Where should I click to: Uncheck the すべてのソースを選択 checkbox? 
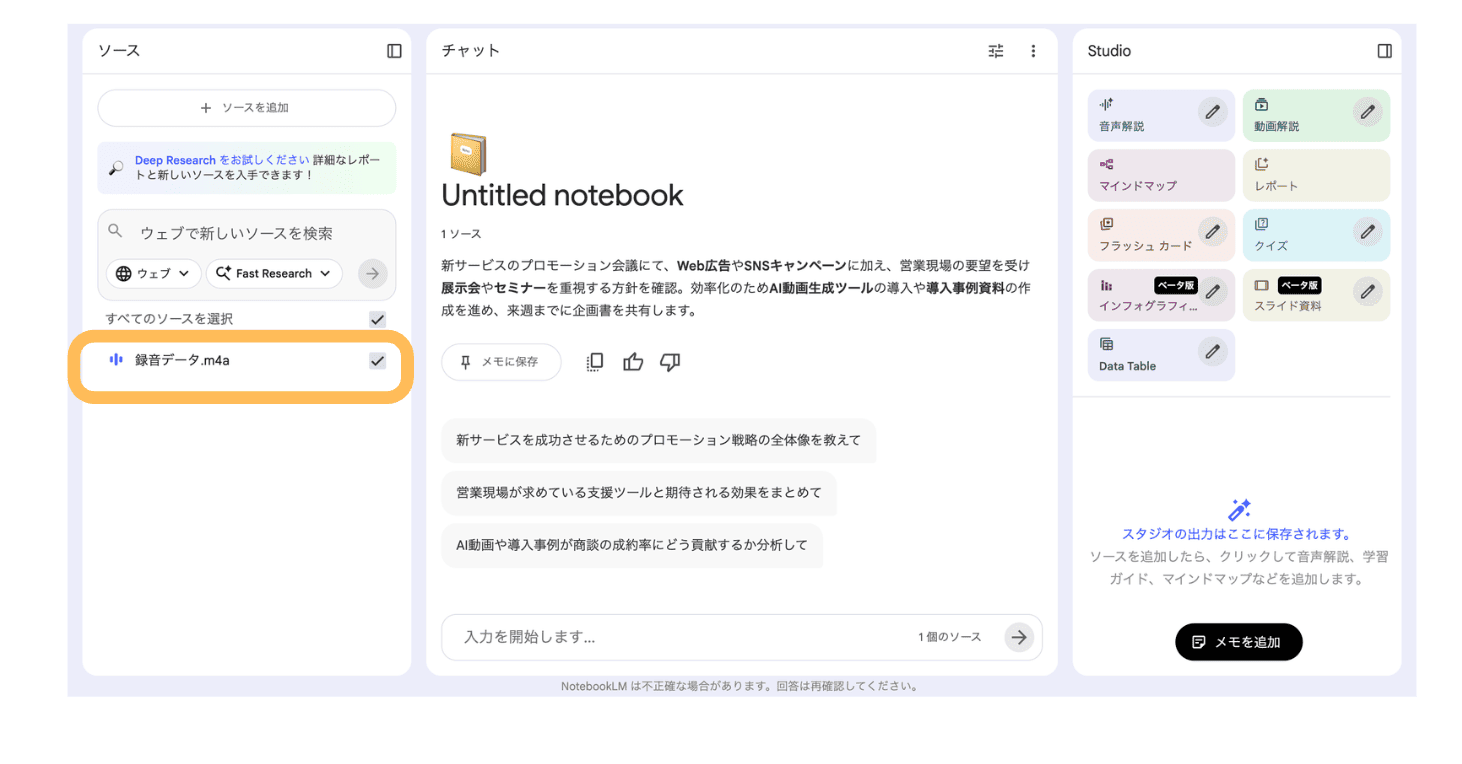click(377, 319)
